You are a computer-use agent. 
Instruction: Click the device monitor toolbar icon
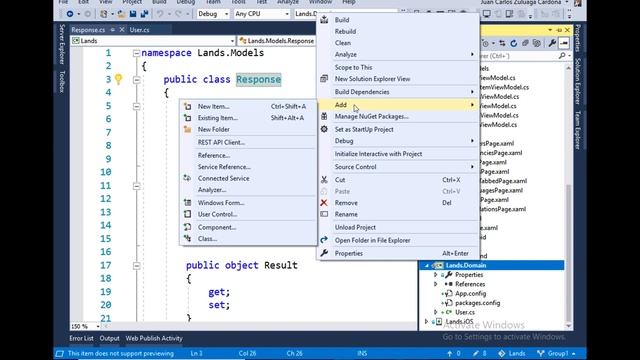tap(487, 14)
